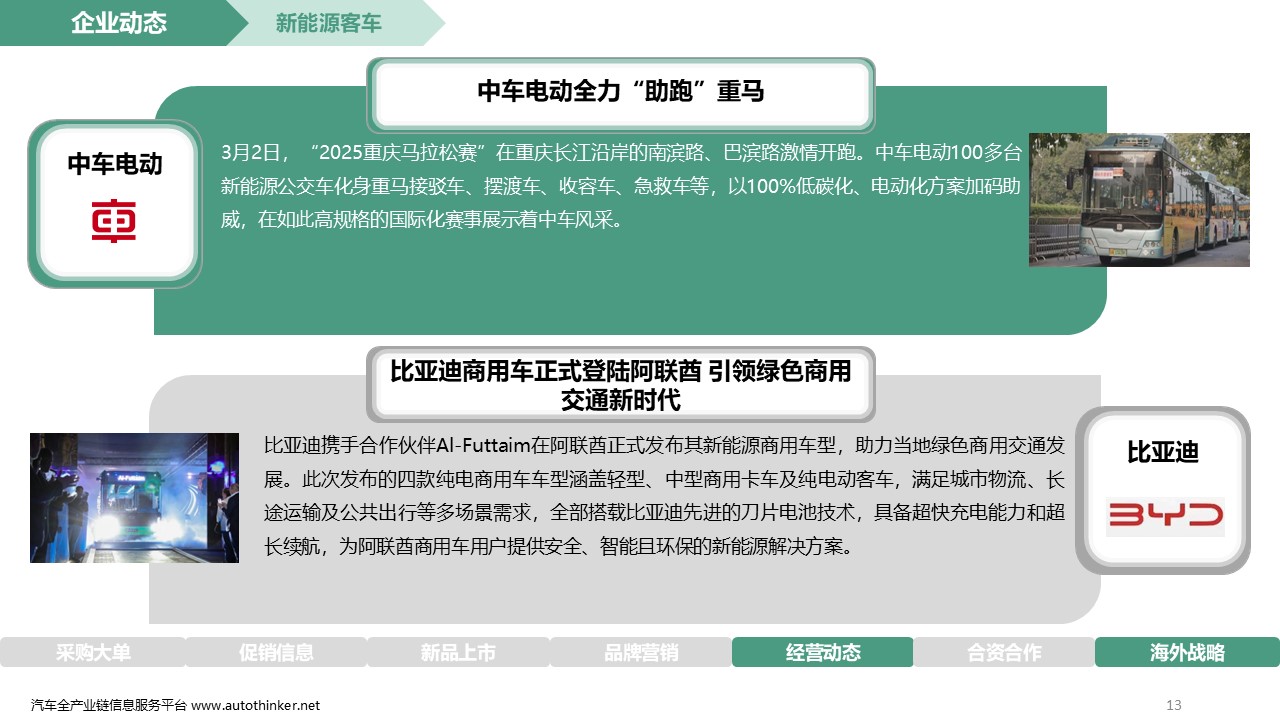The image size is (1280, 720).
Task: Open the 品牌营销 bottom tab
Action: 641,653
